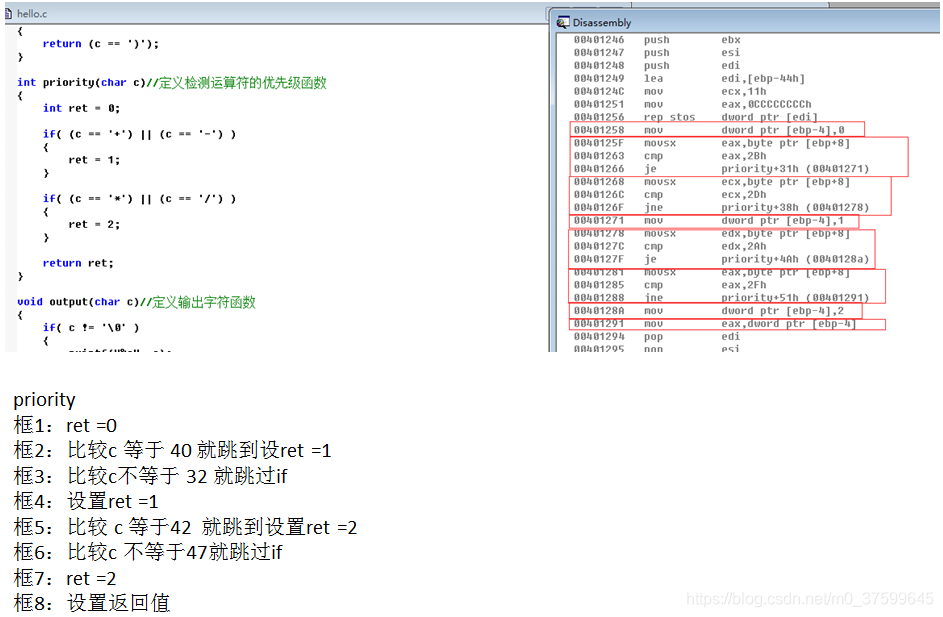943x617 pixels.
Task: Select disassembly row 00401247 push esi
Action: (657, 53)
